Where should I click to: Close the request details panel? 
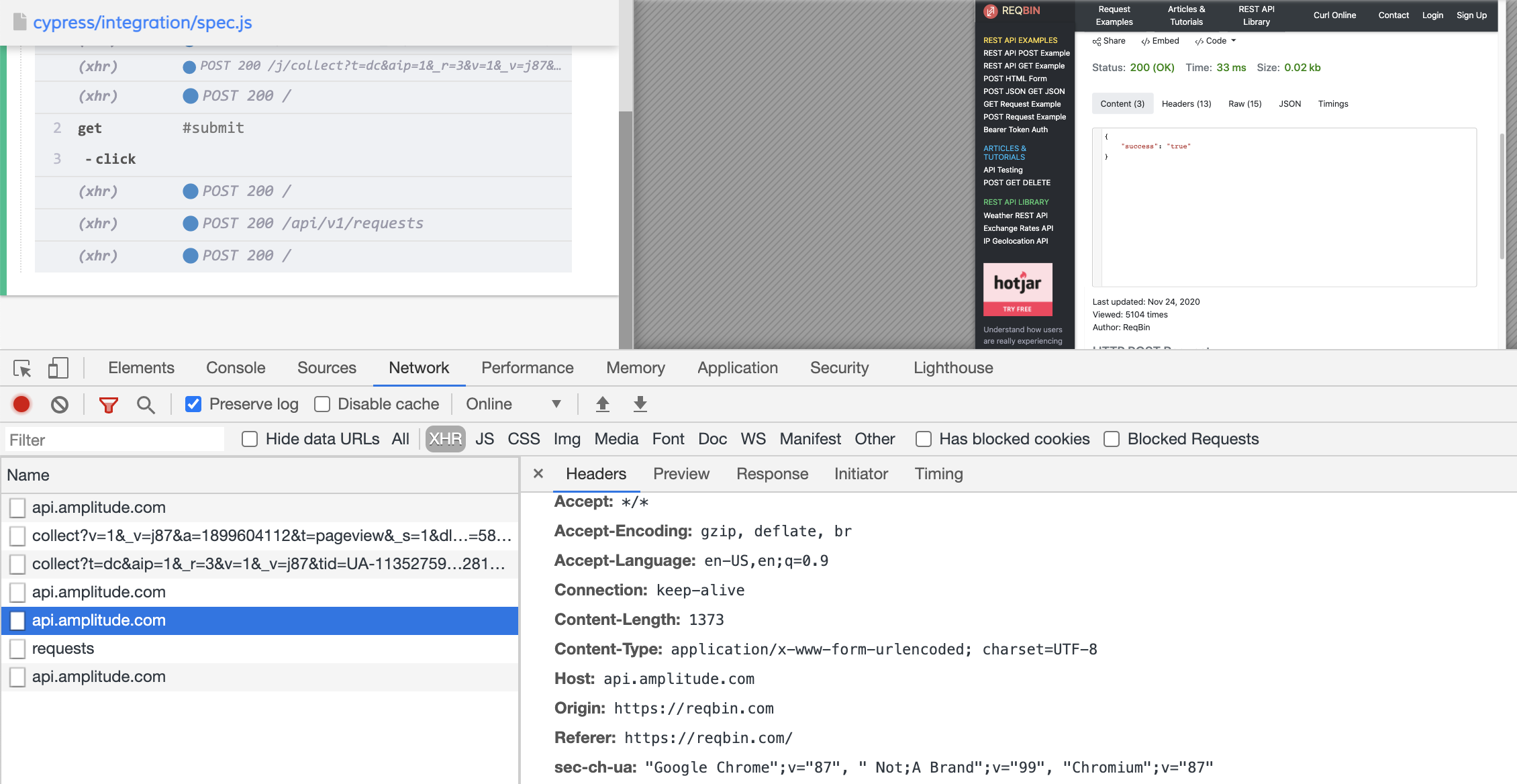pyautogui.click(x=538, y=473)
